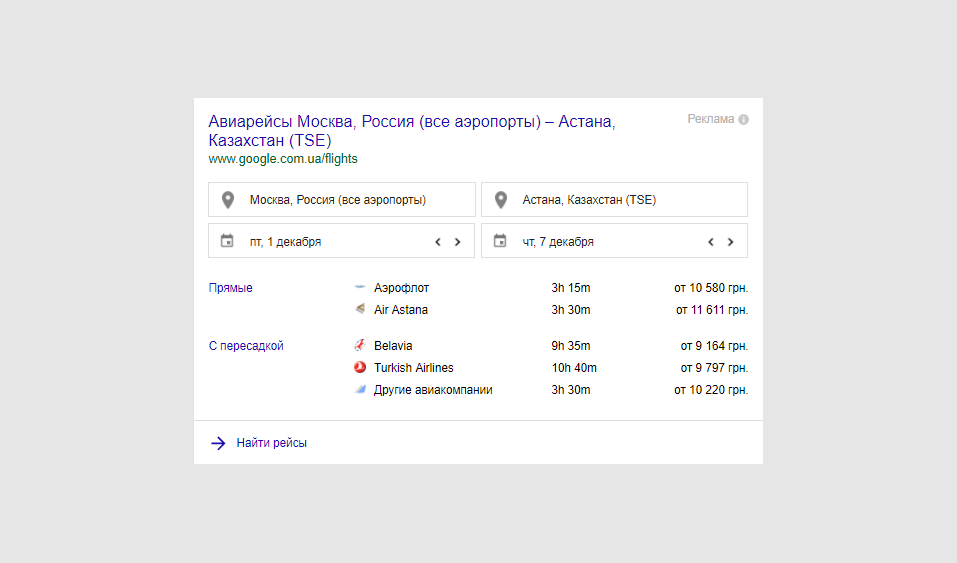957x563 pixels.
Task: Click the Air Astana duration 3h 30m
Action: (571, 310)
